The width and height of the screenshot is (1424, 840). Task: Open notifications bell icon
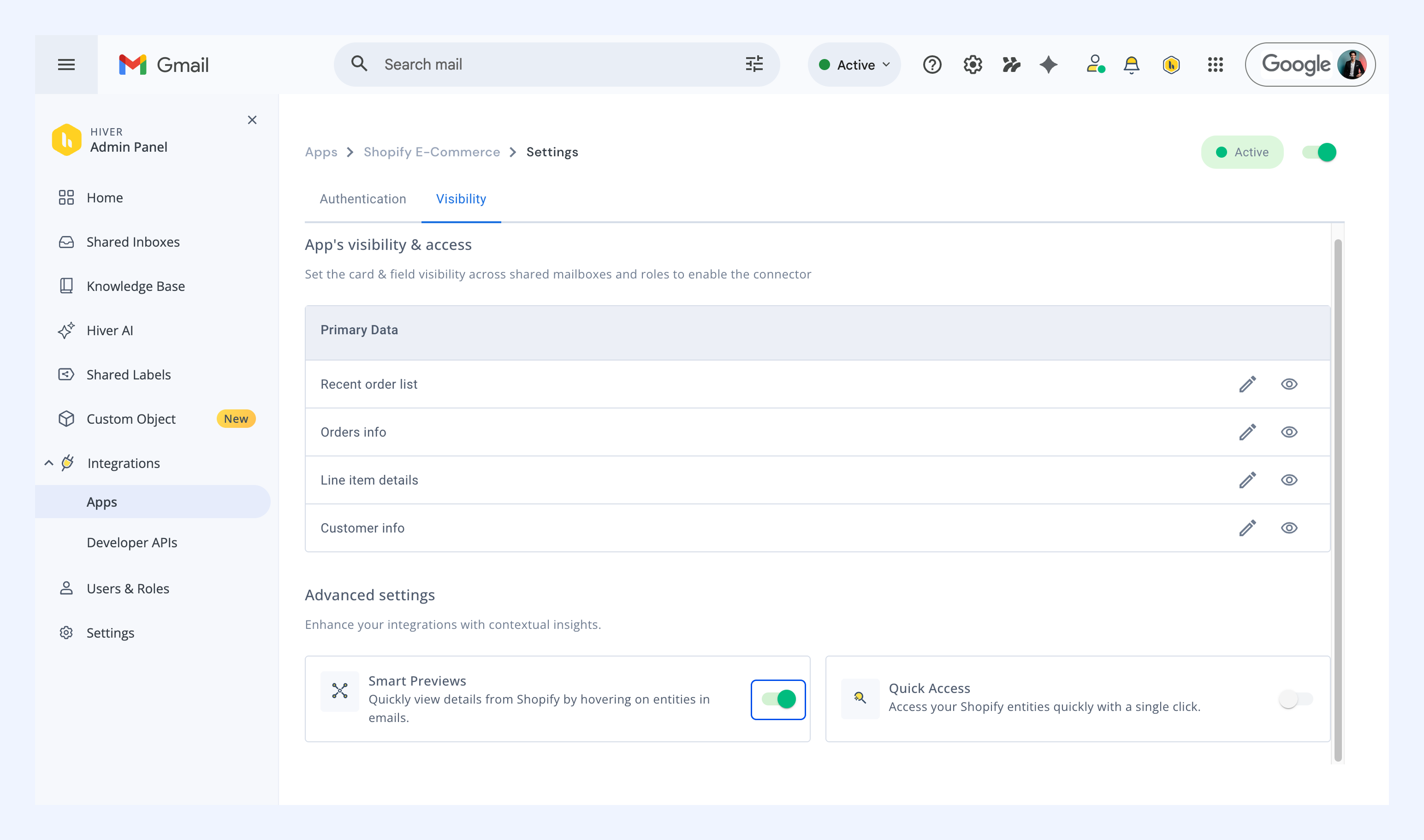[1131, 65]
